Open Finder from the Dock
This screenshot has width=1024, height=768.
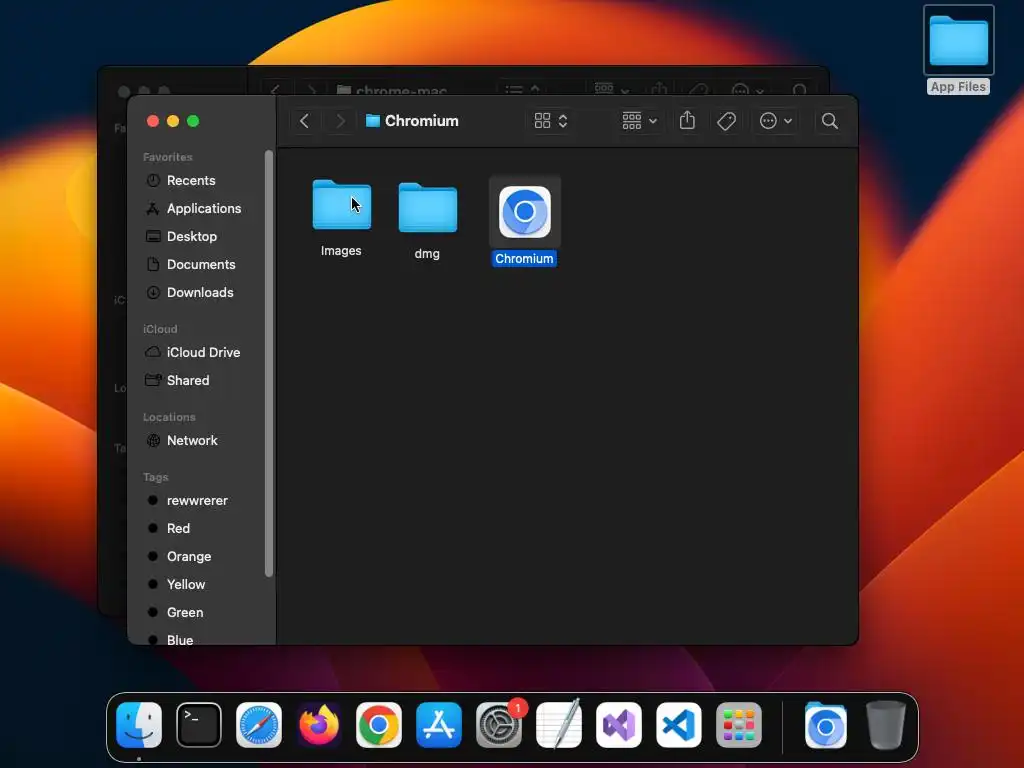(x=139, y=725)
